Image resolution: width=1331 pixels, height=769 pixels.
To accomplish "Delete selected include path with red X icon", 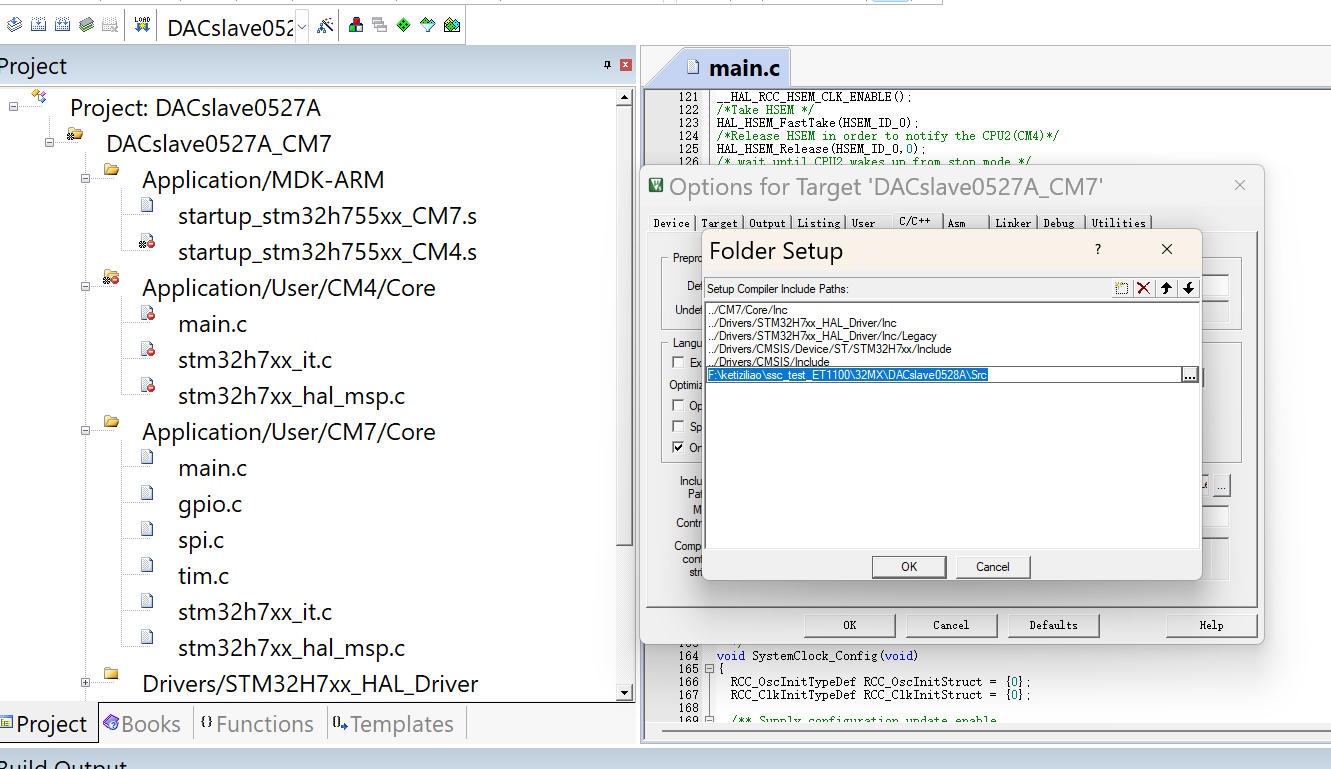I will click(x=1144, y=288).
